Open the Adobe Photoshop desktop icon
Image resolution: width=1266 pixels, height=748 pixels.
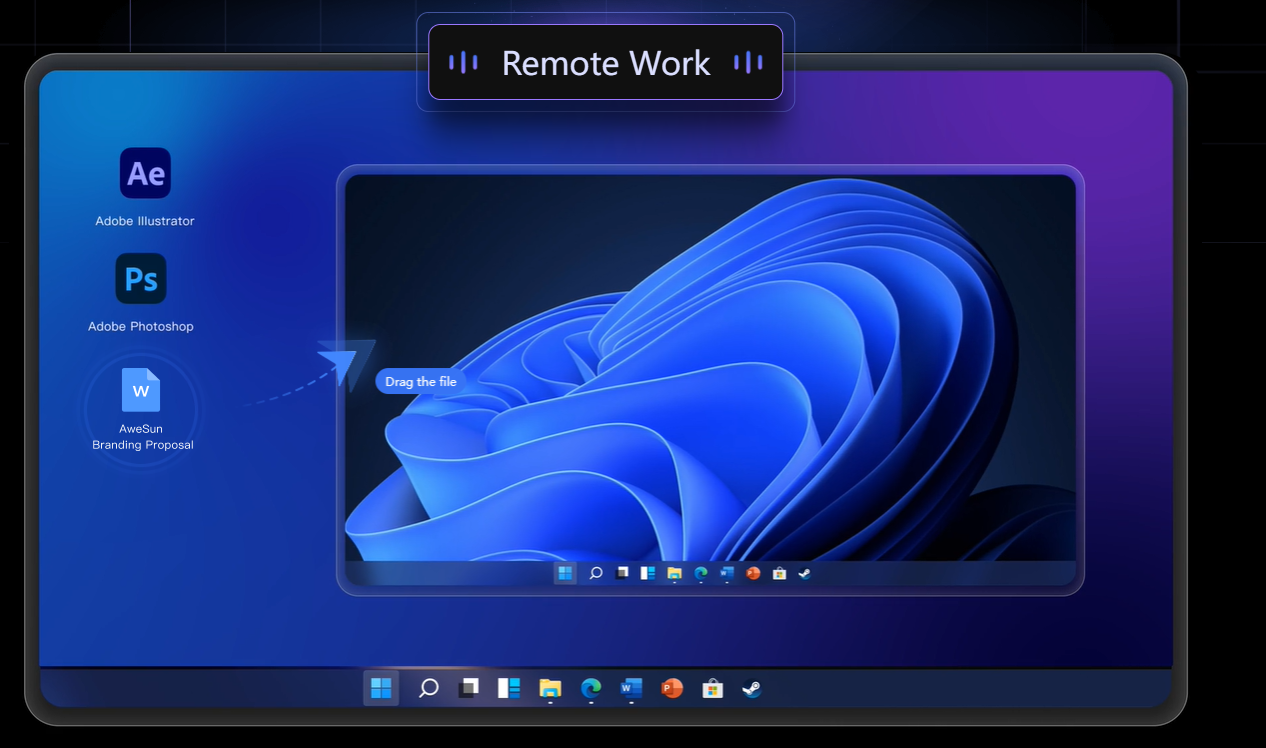point(141,279)
